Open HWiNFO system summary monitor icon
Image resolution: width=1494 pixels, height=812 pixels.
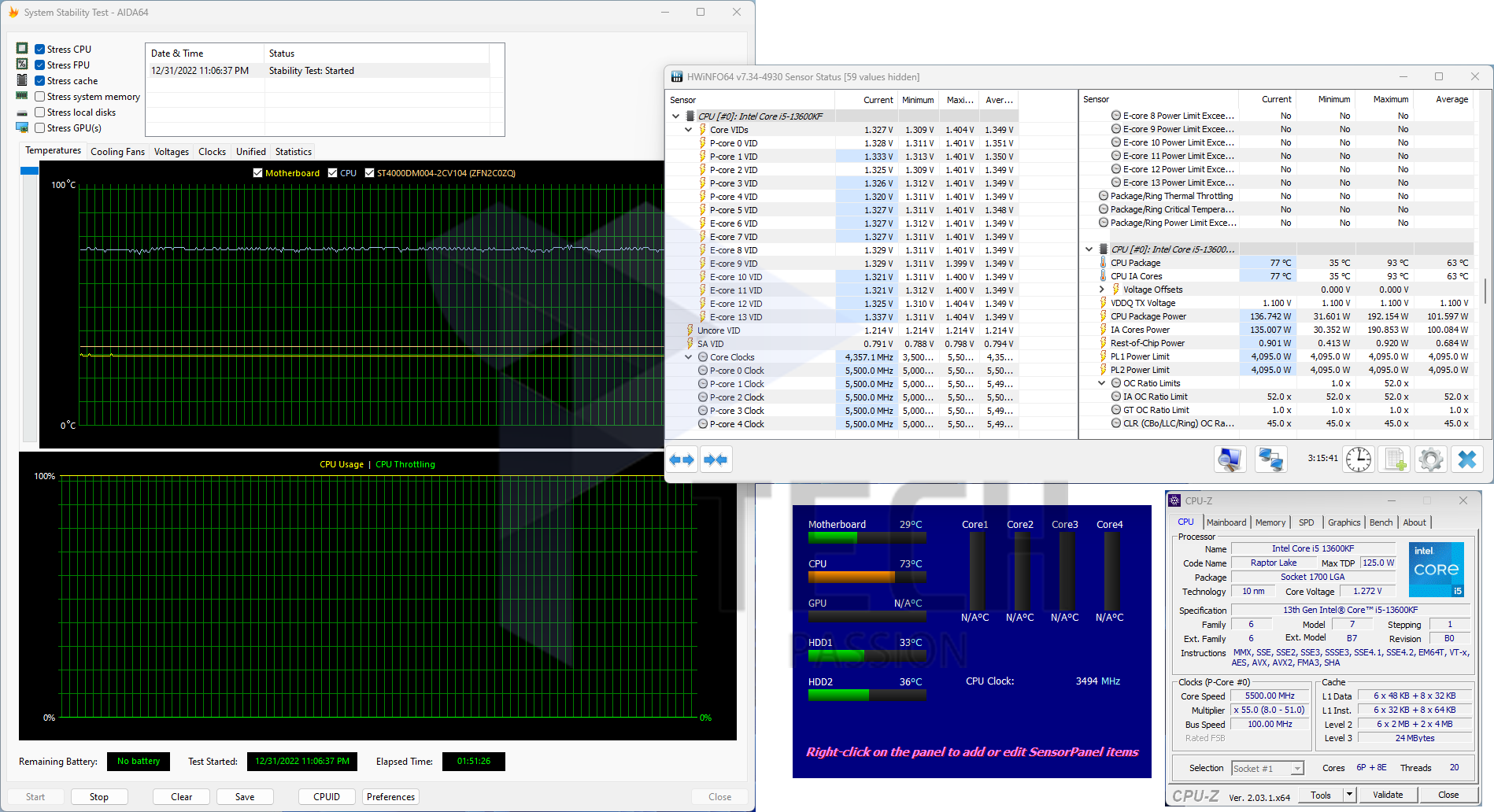point(1230,459)
